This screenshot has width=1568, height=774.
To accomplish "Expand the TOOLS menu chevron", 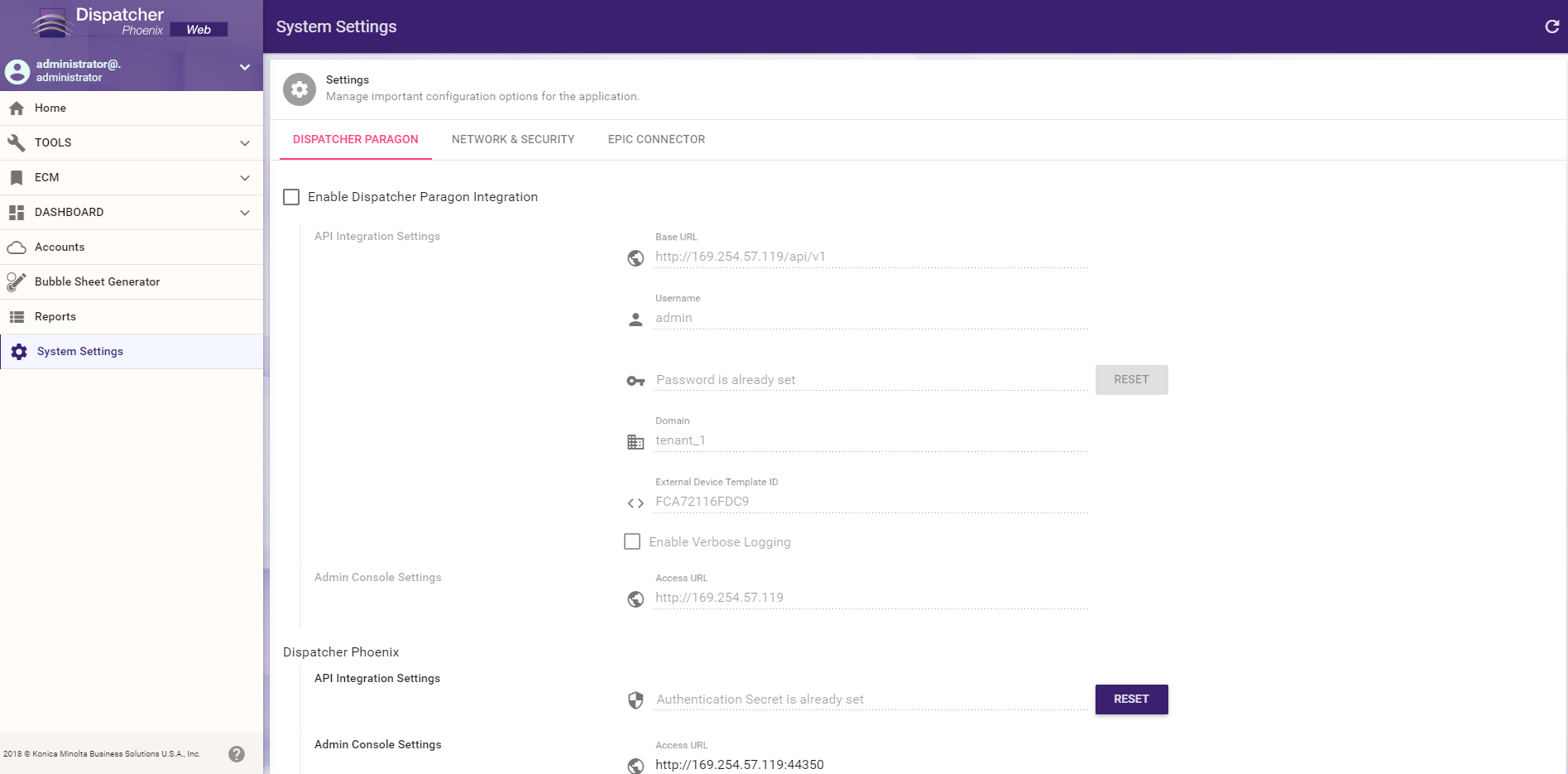I will click(245, 143).
